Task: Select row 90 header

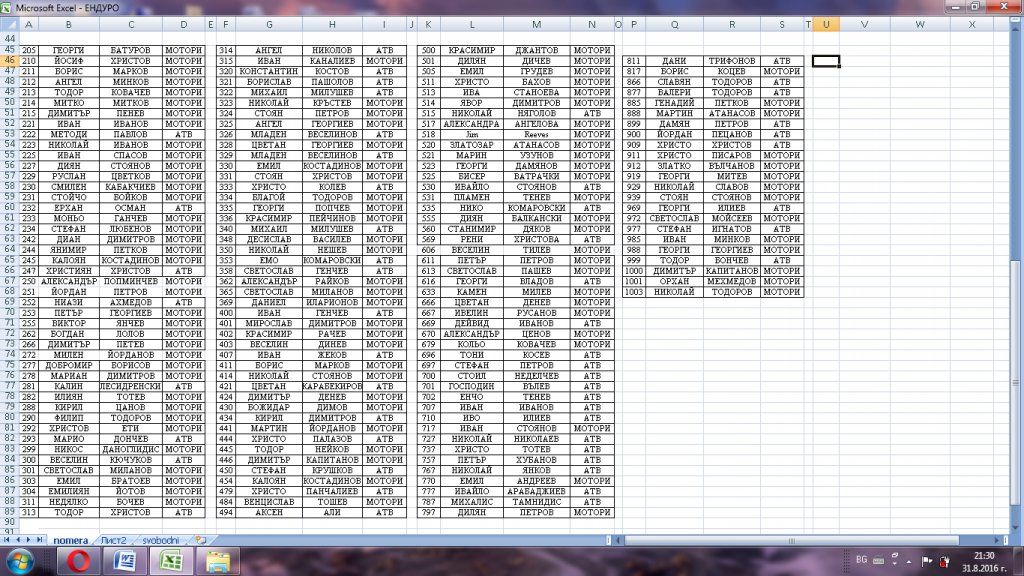Action: [x=9, y=522]
